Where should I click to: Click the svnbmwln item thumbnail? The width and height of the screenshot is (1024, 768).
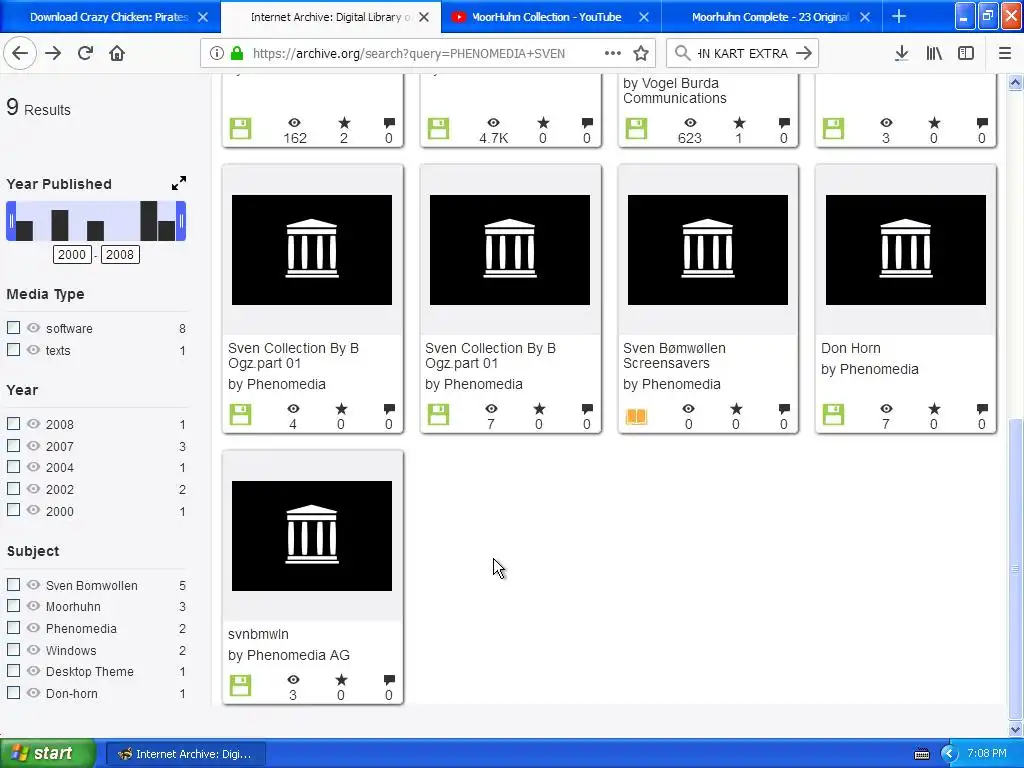pos(312,536)
